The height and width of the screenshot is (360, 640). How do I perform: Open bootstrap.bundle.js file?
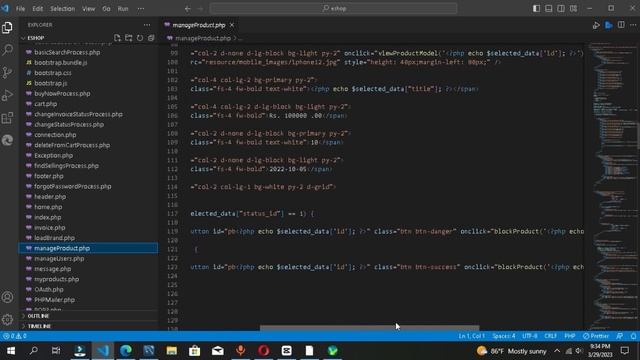pos(60,62)
